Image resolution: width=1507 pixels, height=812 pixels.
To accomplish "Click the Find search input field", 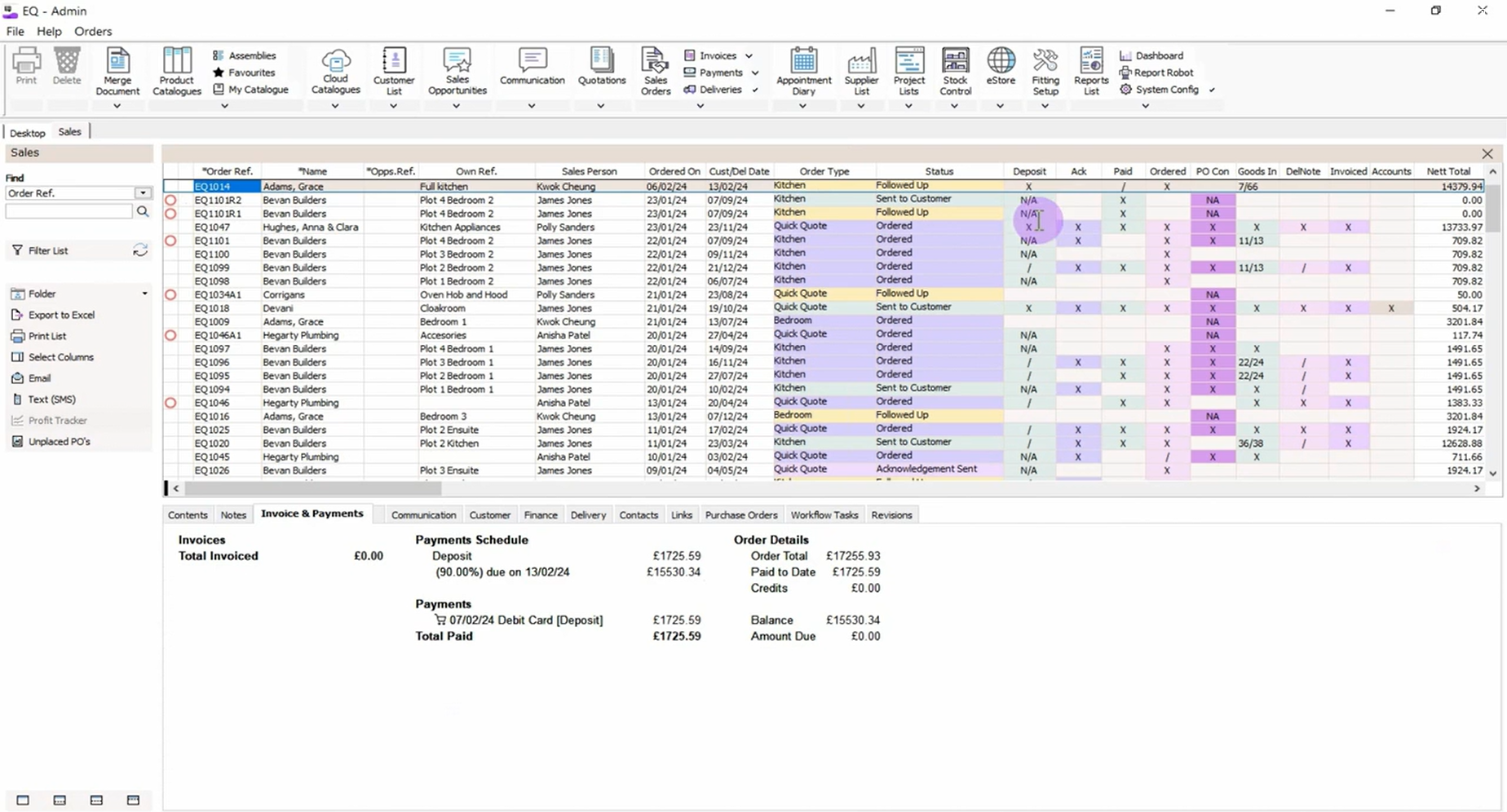I will point(69,211).
